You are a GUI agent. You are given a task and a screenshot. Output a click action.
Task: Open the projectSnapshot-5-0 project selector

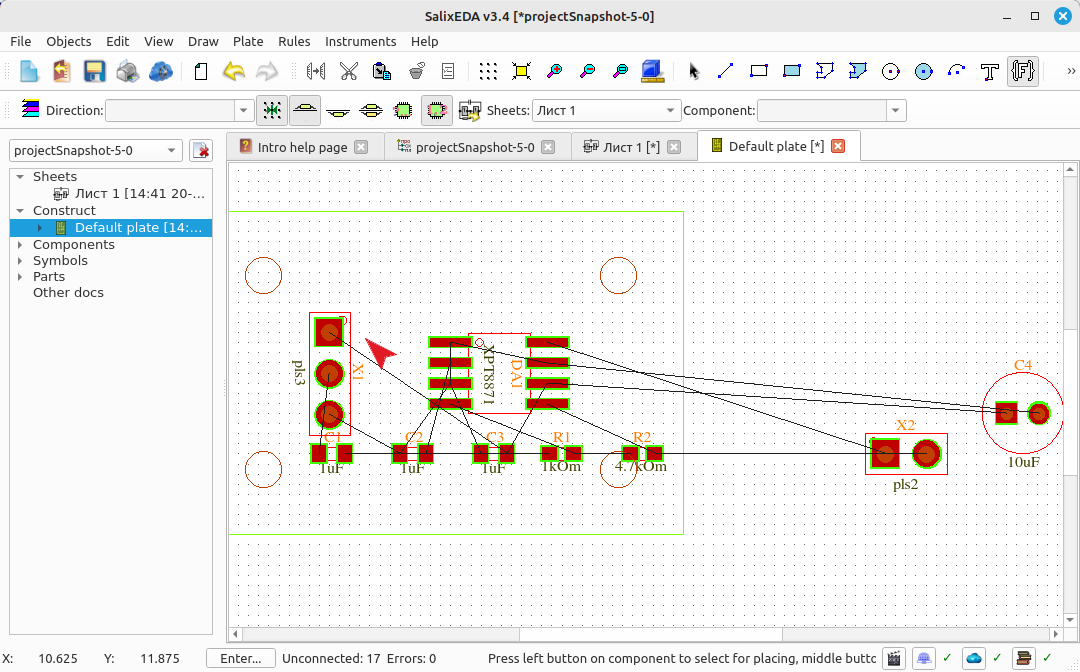(x=96, y=150)
